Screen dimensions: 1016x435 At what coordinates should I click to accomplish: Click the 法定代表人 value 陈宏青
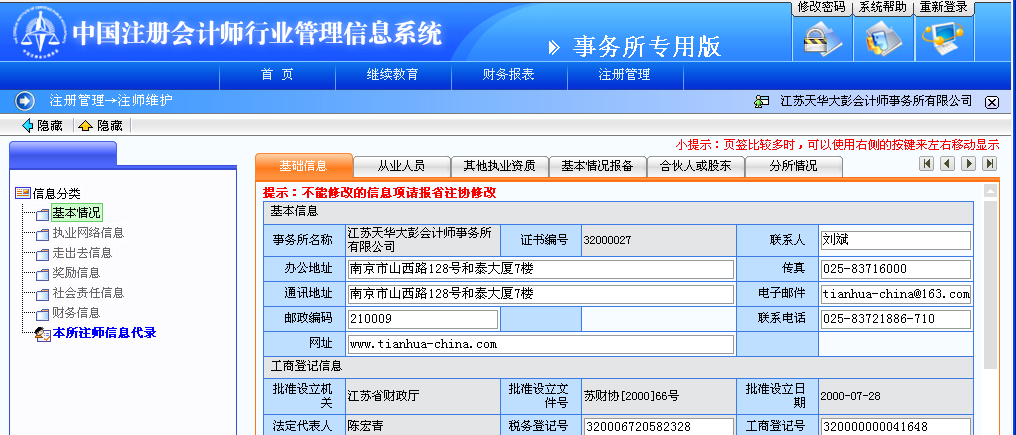pos(365,427)
